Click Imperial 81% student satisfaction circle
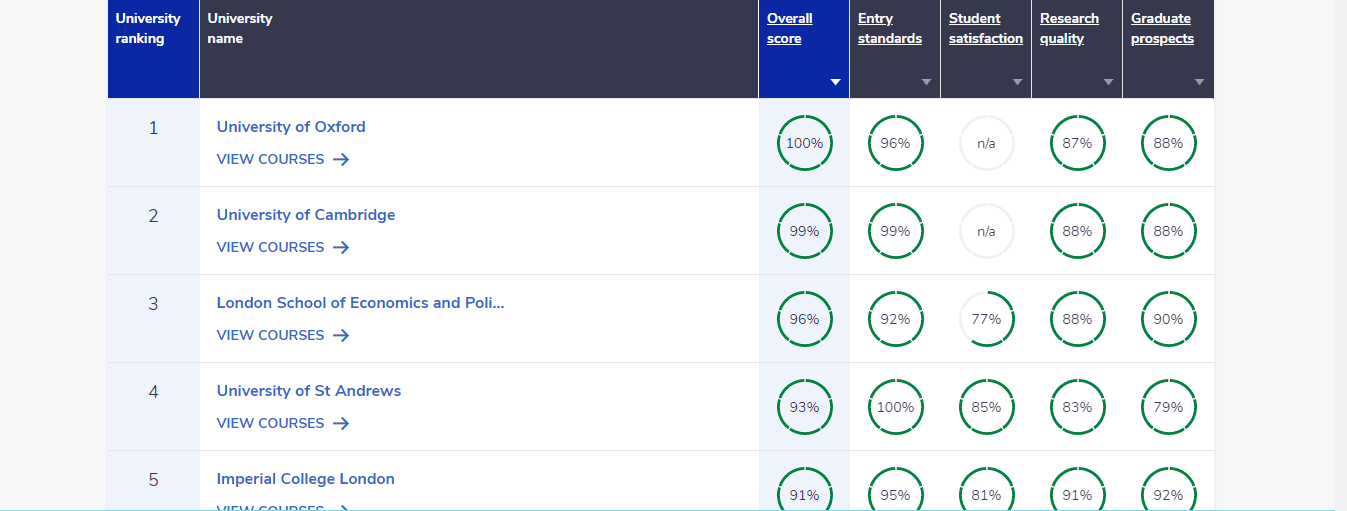This screenshot has height=511, width=1347. [986, 489]
